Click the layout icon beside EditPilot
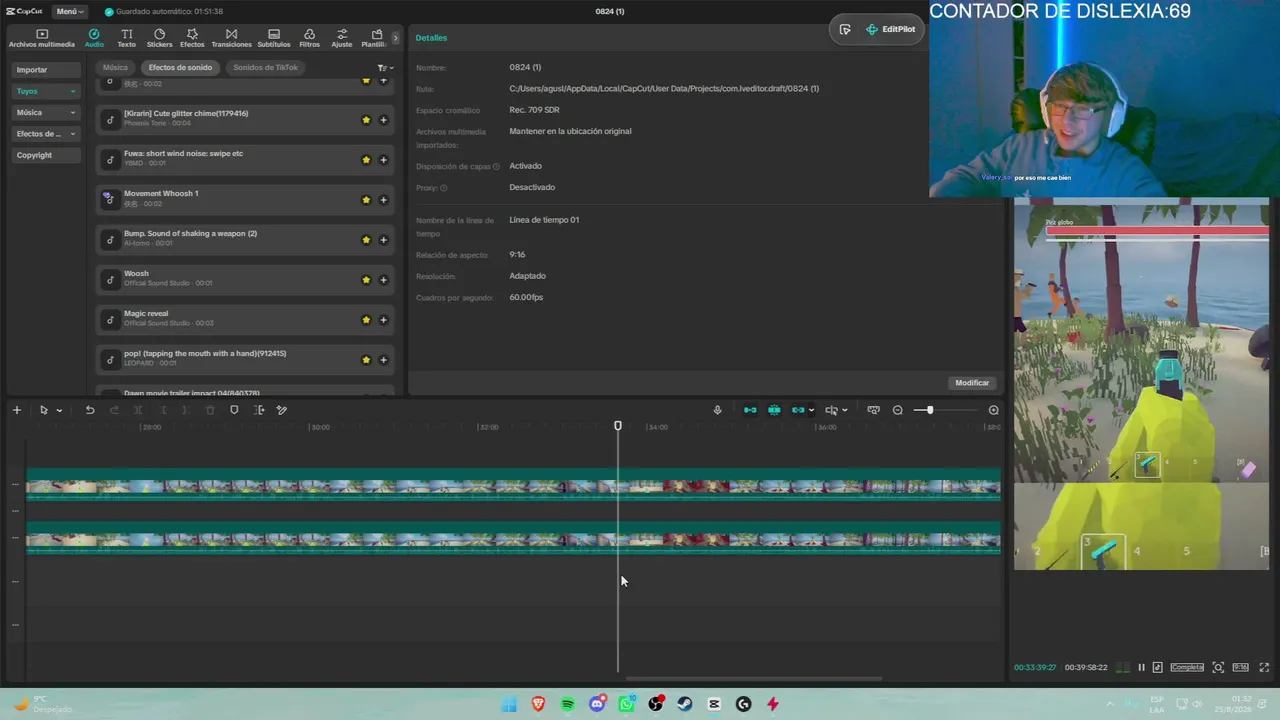The image size is (1280, 720). click(x=845, y=30)
